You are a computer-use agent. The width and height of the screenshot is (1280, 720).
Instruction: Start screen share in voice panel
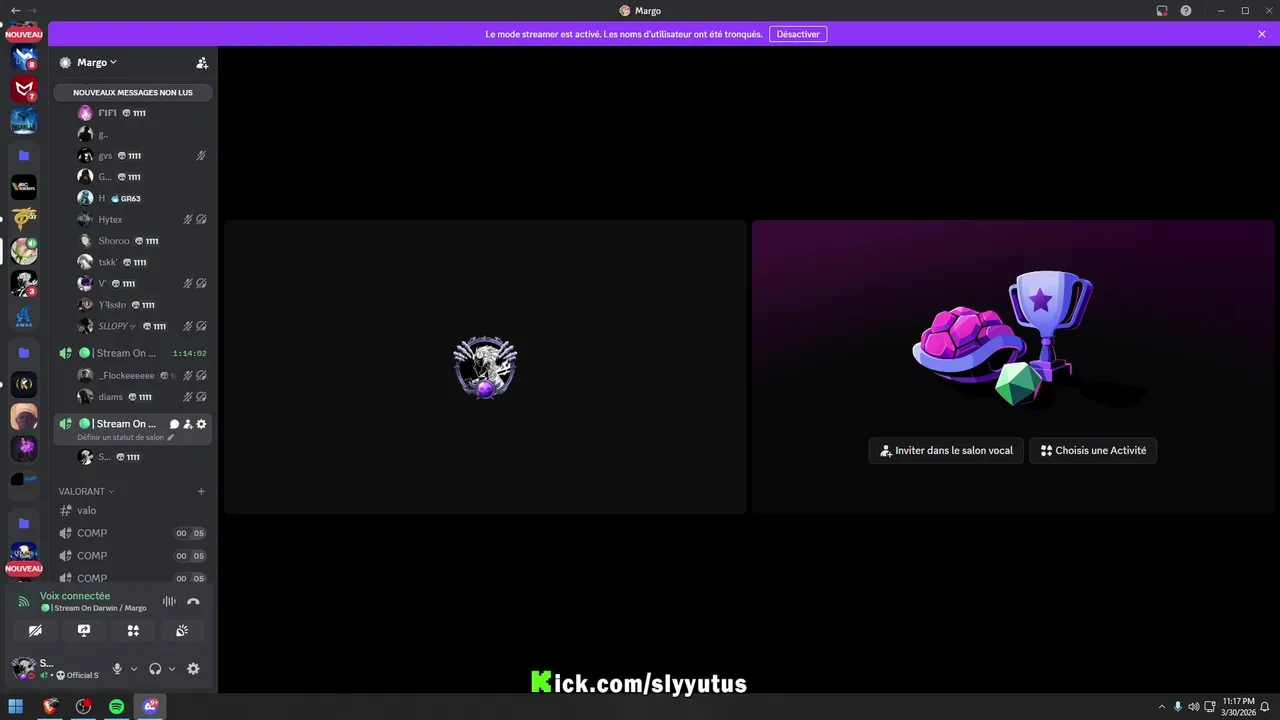click(x=84, y=631)
